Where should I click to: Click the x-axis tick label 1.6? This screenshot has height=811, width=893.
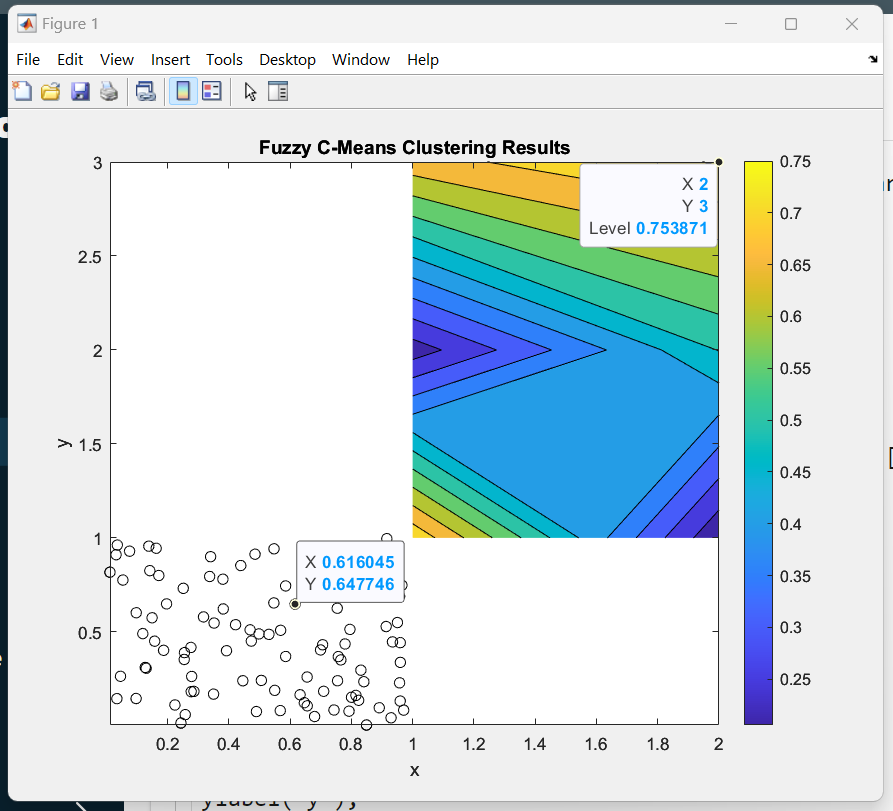tap(596, 744)
